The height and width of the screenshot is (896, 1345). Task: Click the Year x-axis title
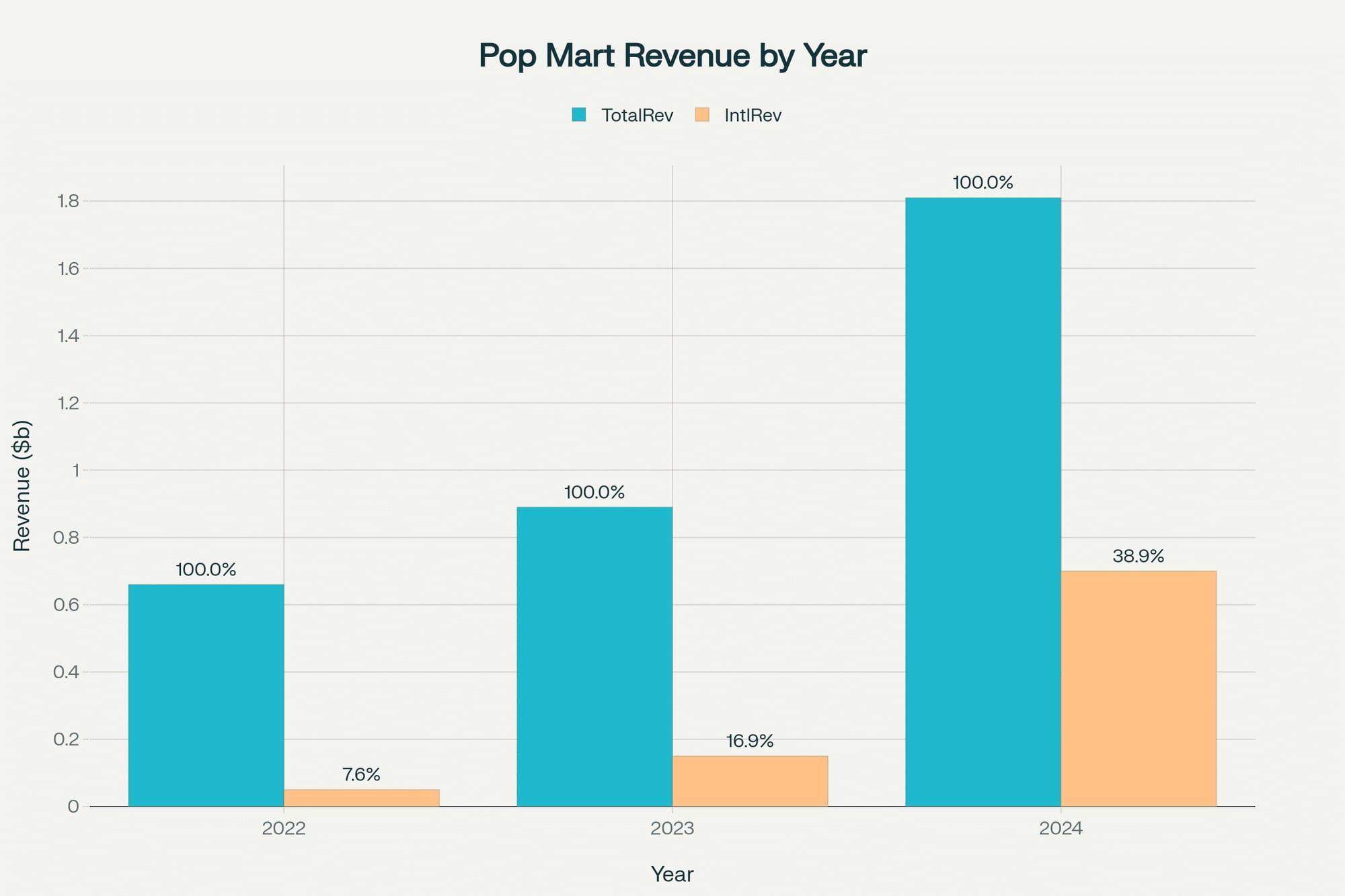672,874
